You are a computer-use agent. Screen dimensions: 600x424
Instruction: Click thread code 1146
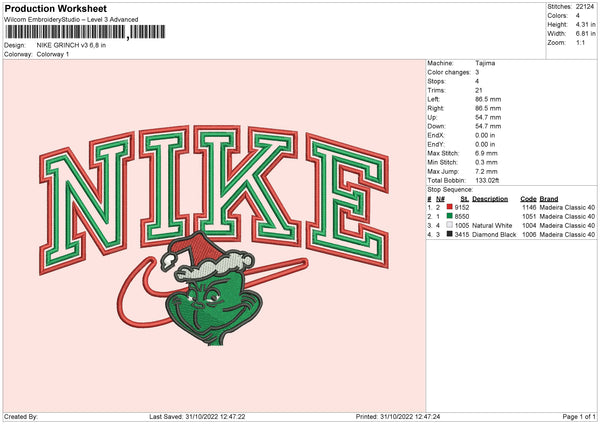[x=529, y=207]
